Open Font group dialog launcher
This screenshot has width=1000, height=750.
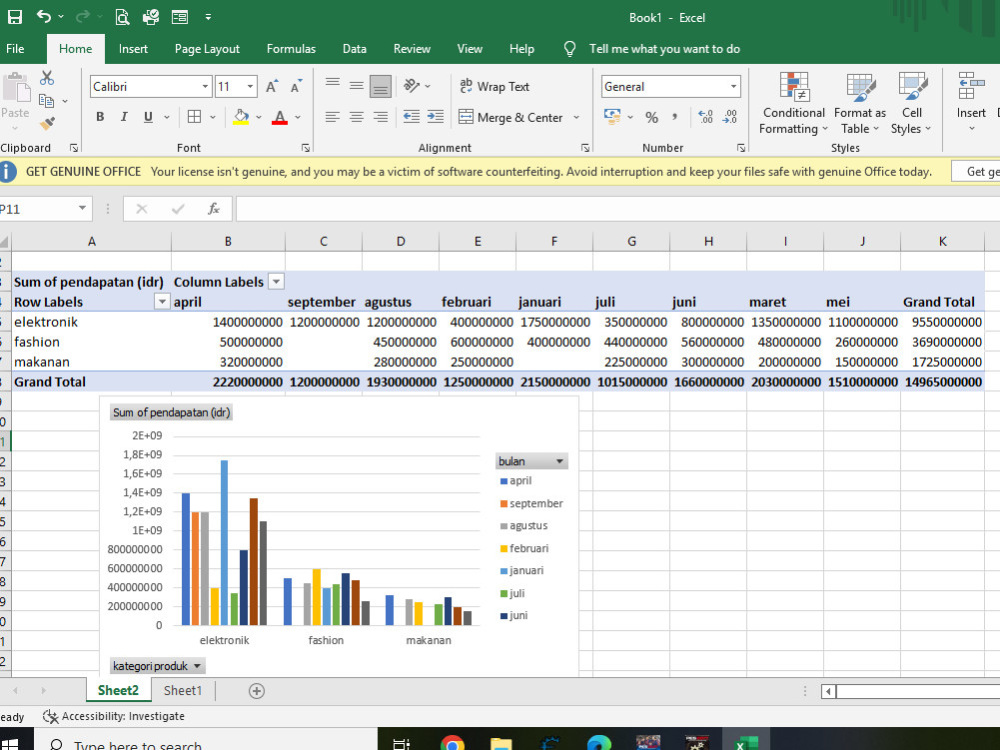(305, 148)
